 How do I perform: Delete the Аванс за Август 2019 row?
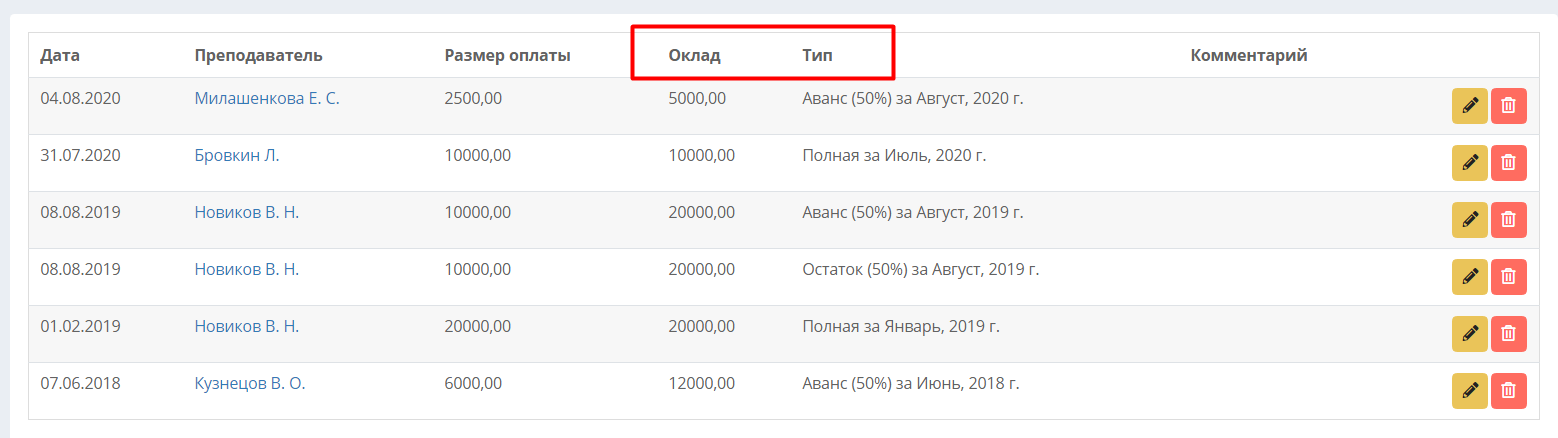[x=1509, y=220]
